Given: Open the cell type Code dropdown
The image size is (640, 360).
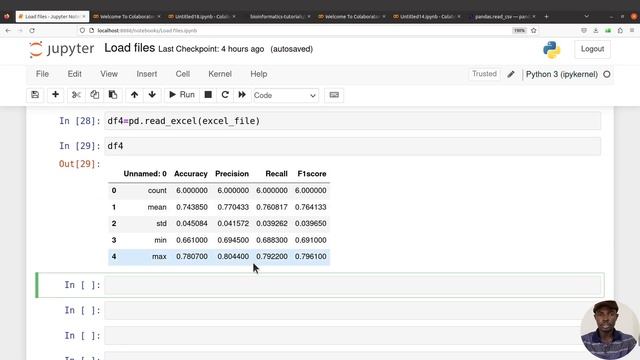Looking at the screenshot, I should click(x=285, y=95).
